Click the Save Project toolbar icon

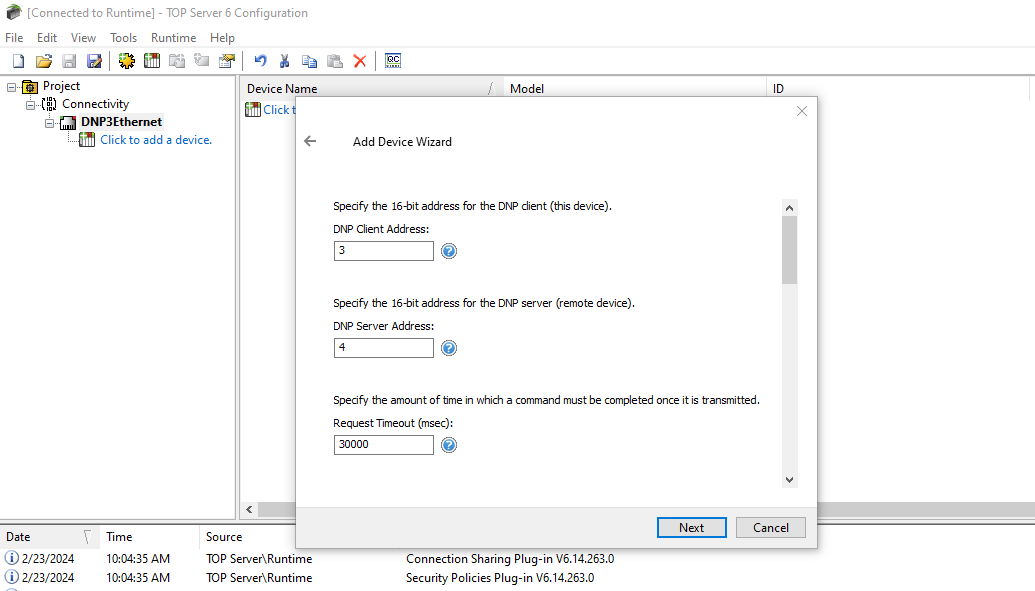[x=69, y=60]
